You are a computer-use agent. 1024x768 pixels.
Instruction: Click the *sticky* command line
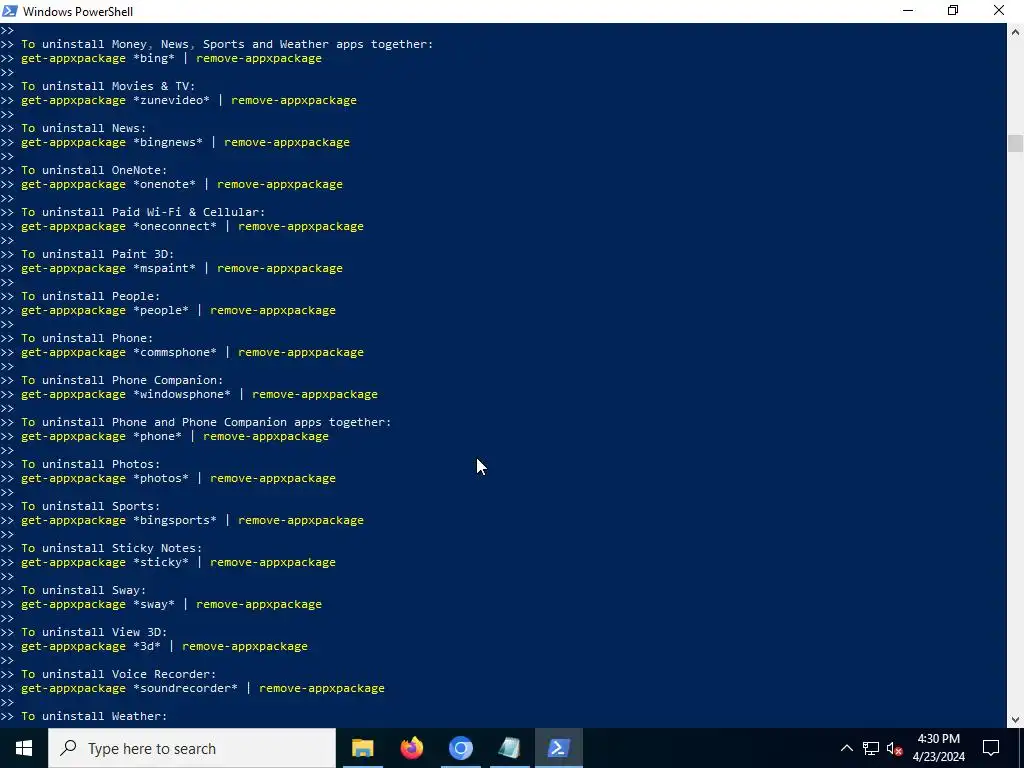click(x=178, y=562)
